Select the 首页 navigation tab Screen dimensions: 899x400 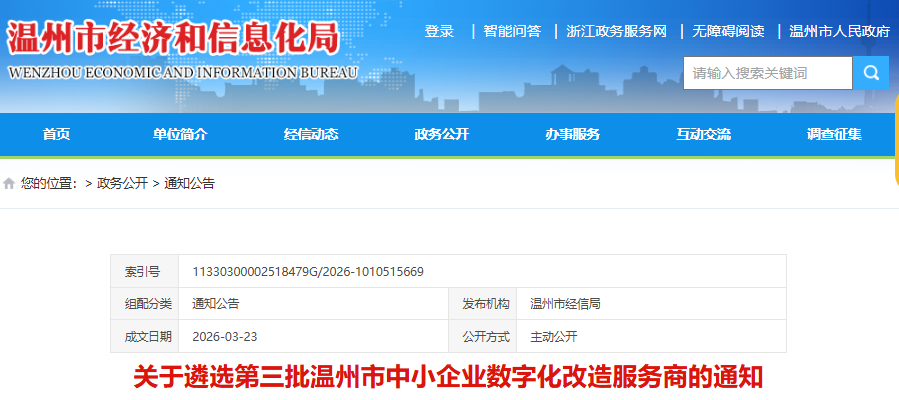(57, 135)
